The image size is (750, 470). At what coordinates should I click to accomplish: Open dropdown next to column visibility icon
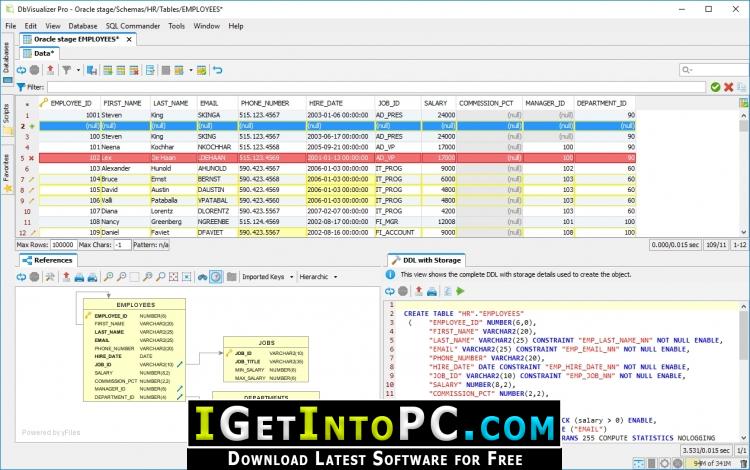click(190, 70)
